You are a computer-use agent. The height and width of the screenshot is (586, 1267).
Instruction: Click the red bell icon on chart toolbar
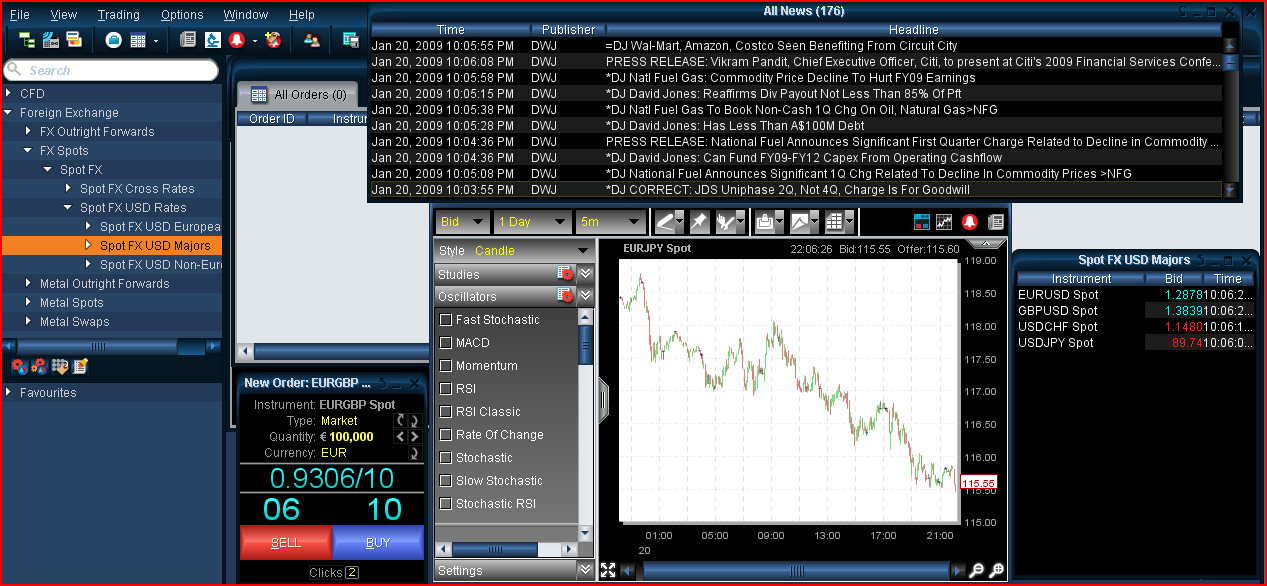coord(969,222)
